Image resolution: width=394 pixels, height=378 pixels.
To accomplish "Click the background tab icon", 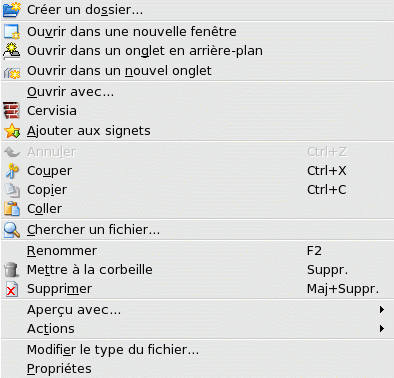I will point(12,51).
